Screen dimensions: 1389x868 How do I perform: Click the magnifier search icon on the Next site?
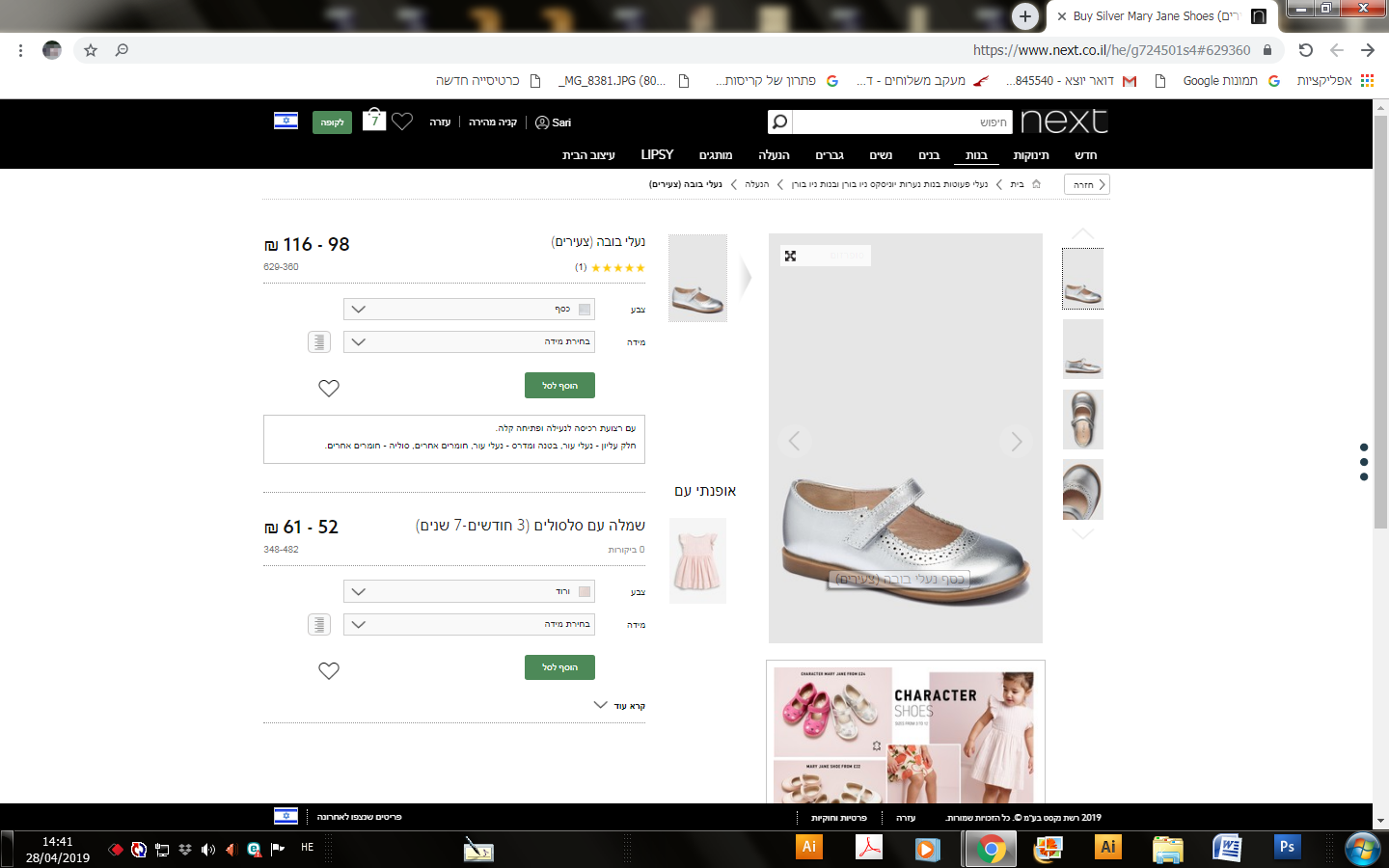coord(779,122)
